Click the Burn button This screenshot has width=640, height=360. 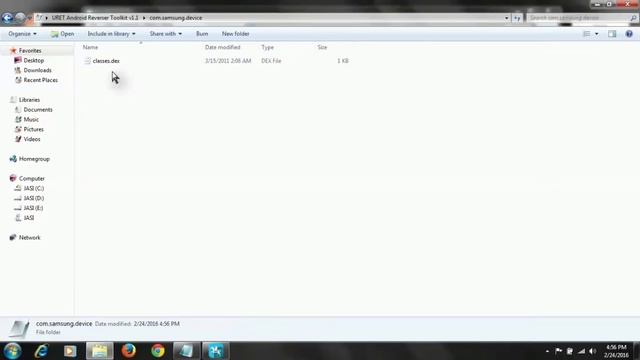pos(202,33)
